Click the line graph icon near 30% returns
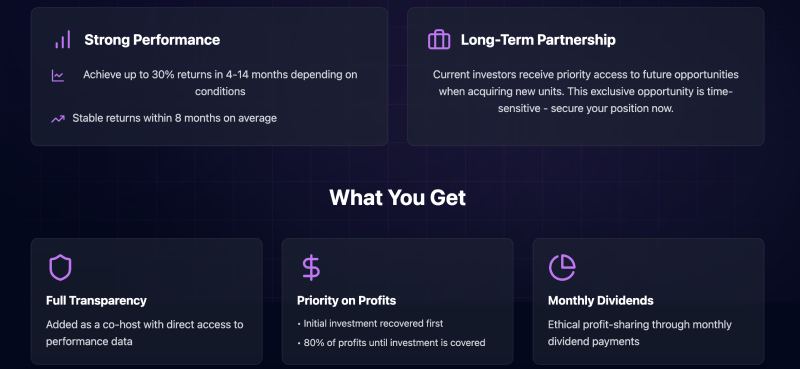The image size is (800, 369). 58,76
